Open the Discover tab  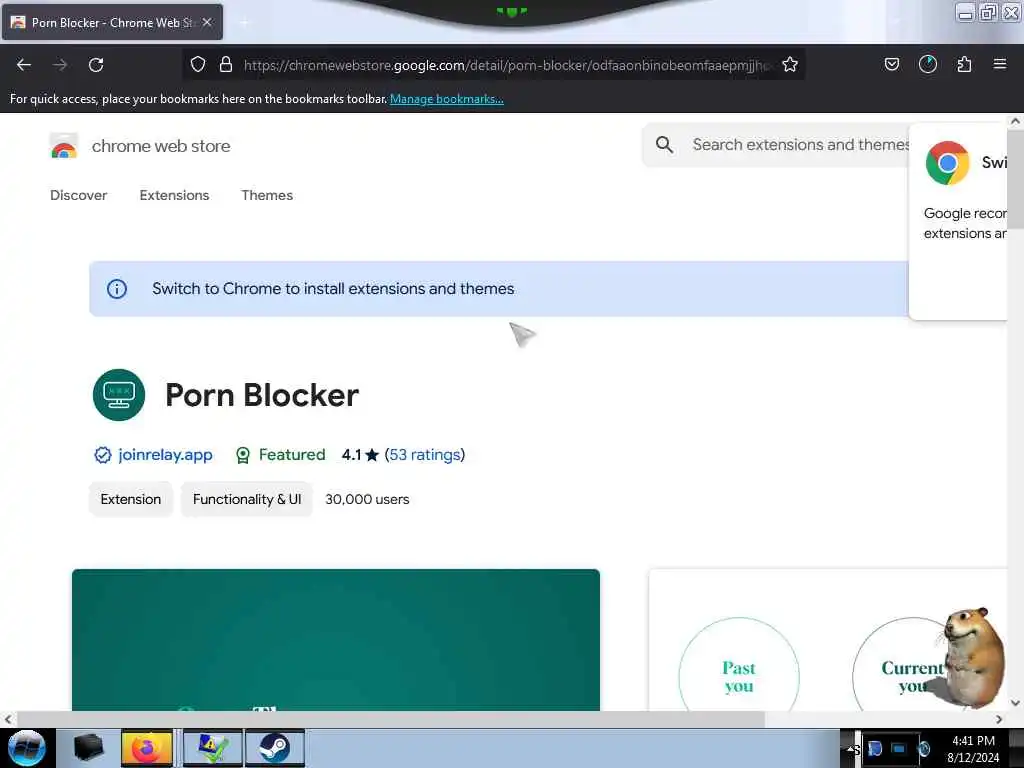(x=78, y=195)
